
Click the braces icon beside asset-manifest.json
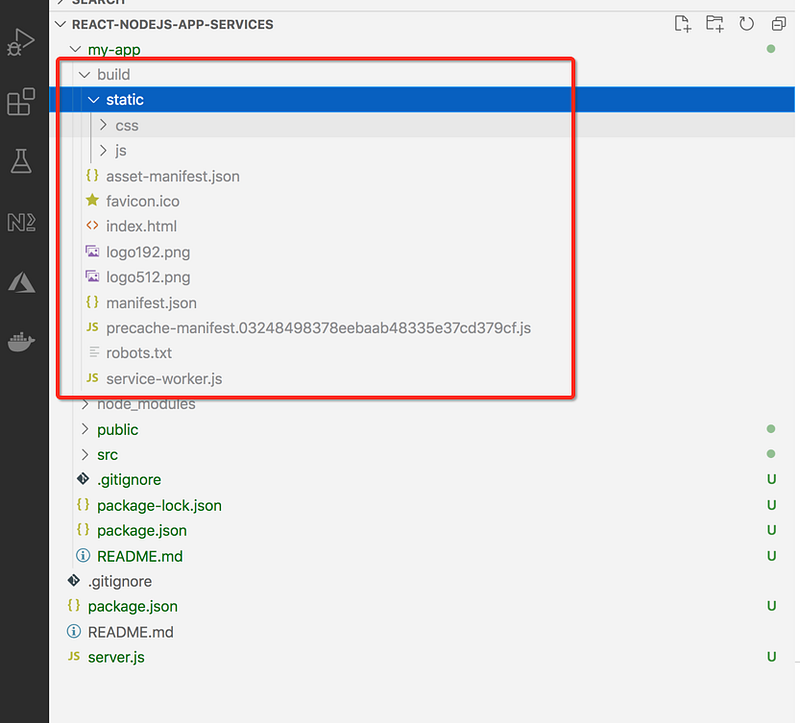(x=92, y=176)
